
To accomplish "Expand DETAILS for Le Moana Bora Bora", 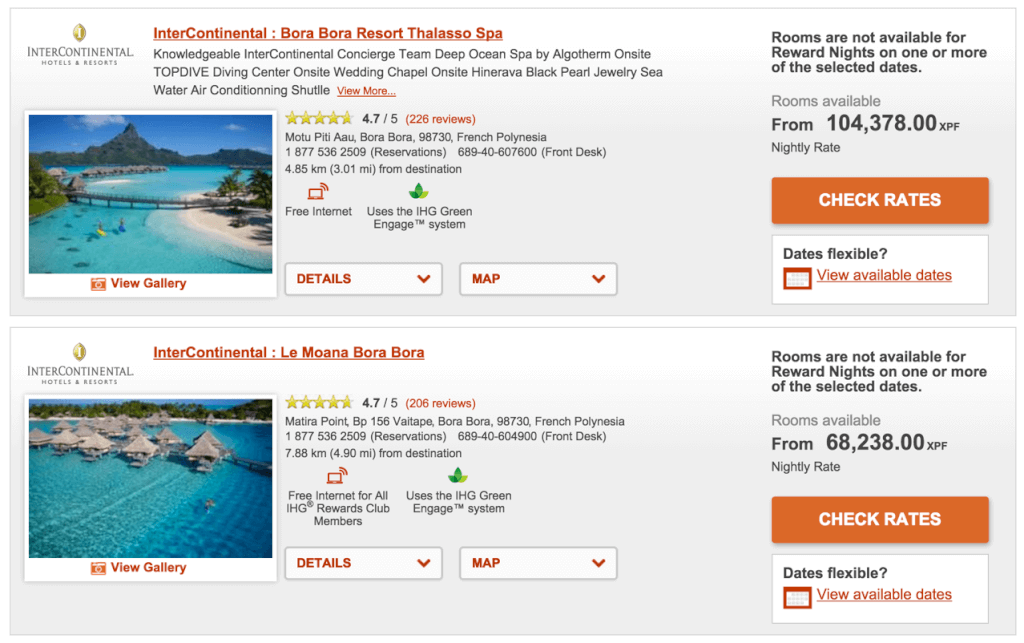I will pos(363,563).
